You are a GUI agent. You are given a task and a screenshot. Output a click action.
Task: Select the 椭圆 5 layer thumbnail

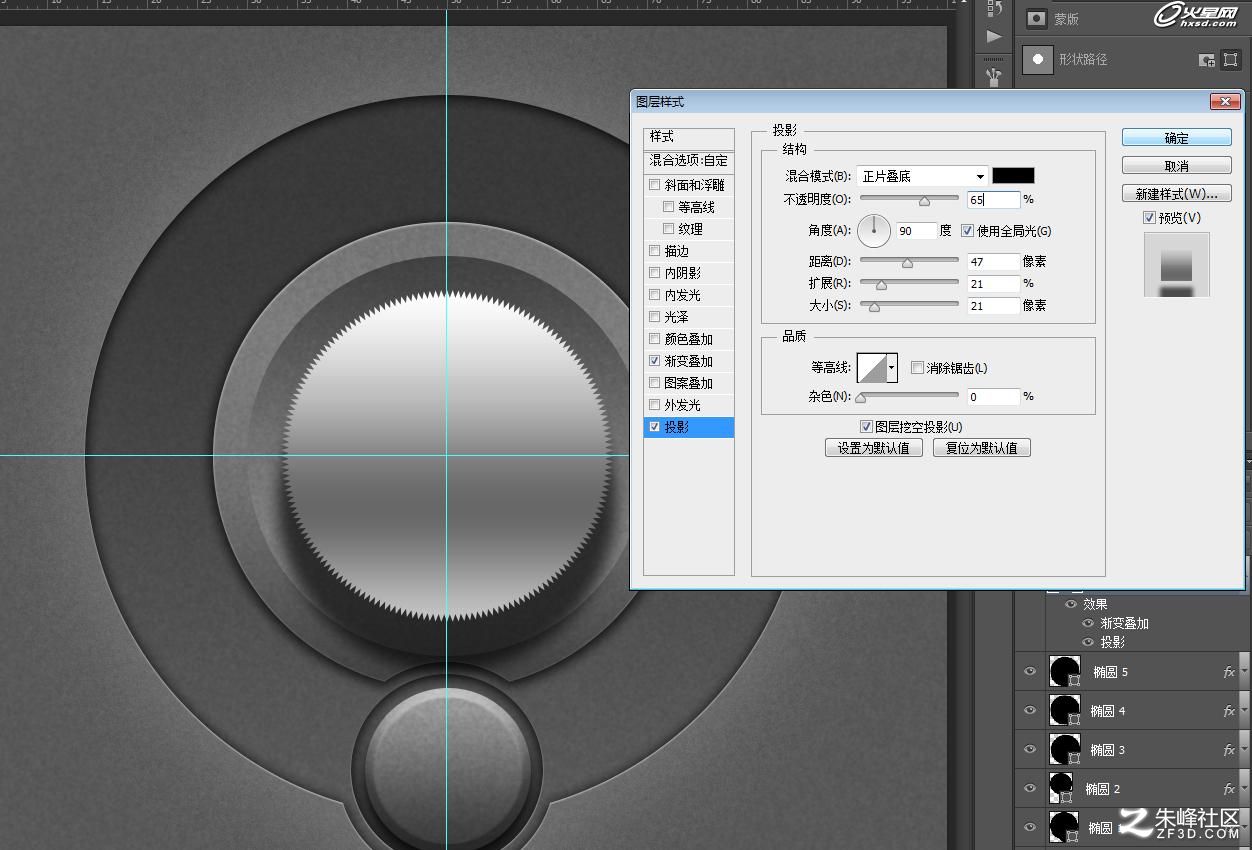coord(1064,672)
